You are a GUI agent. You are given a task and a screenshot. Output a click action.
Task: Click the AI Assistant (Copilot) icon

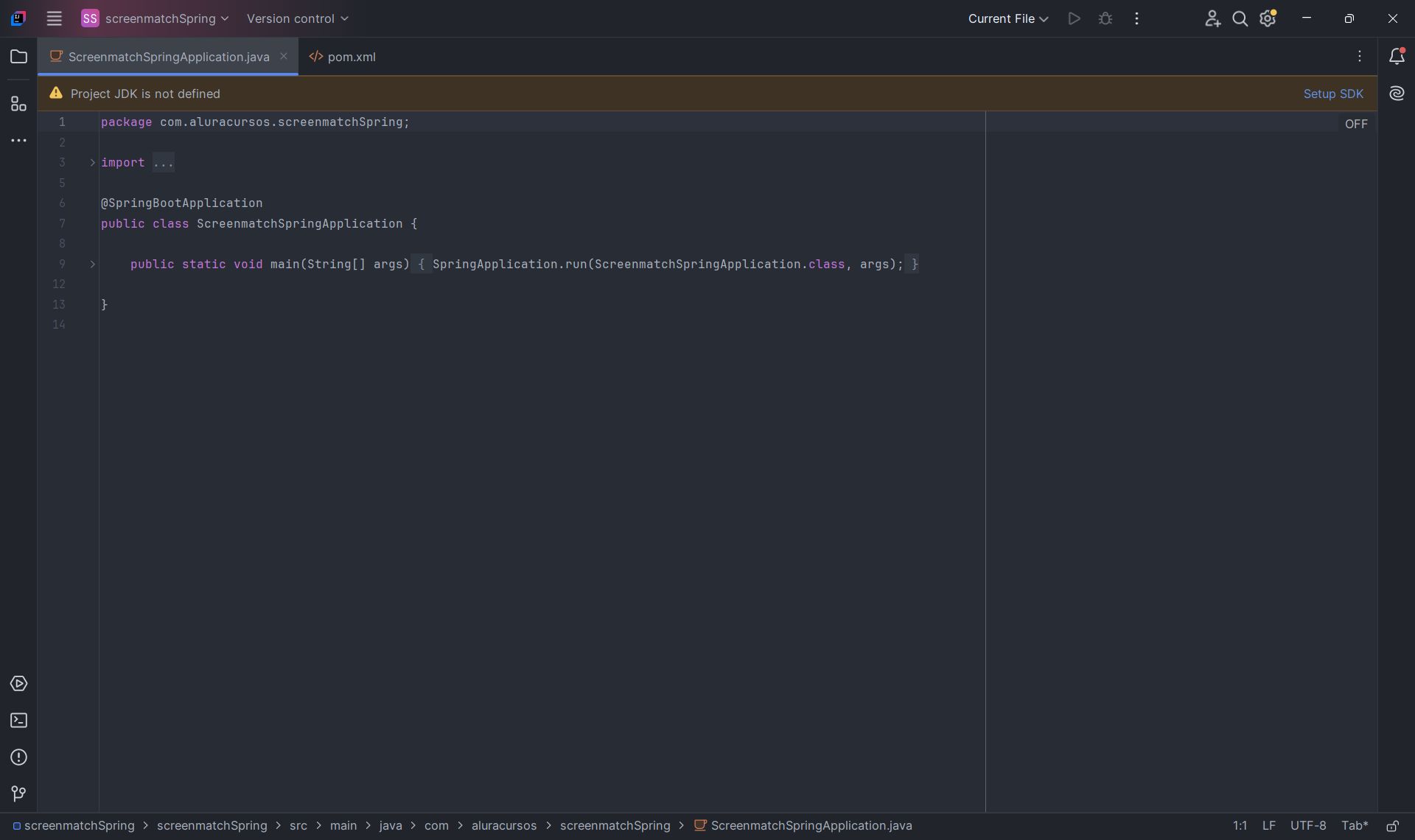pos(1396,93)
